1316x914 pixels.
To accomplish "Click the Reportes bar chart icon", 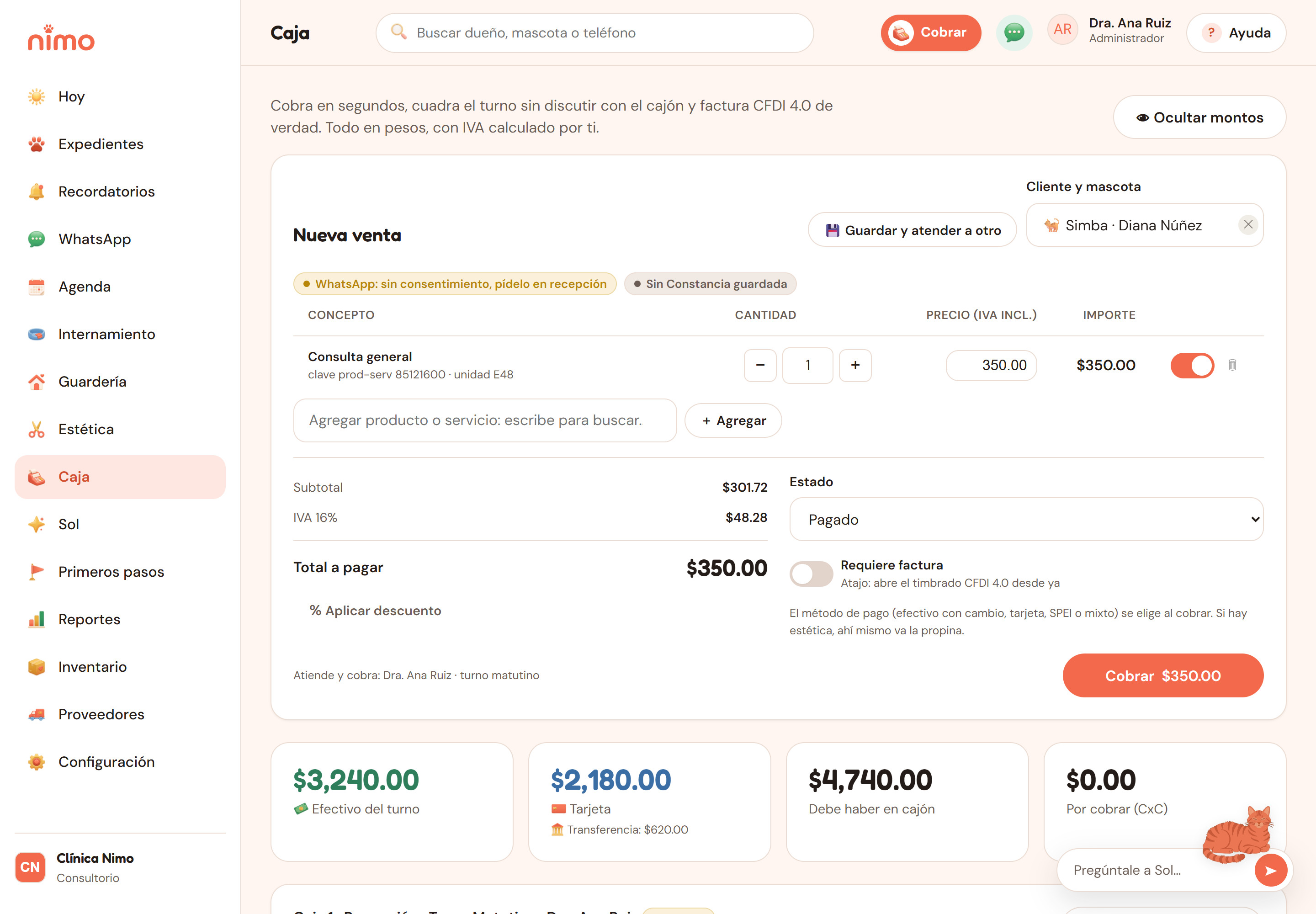I will 37,619.
